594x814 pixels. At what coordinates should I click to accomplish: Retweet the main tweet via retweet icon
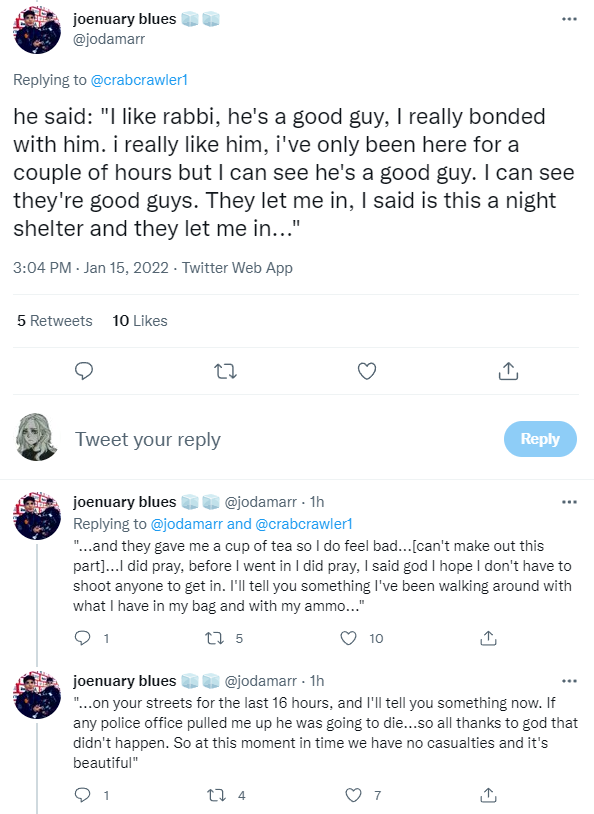coord(225,371)
